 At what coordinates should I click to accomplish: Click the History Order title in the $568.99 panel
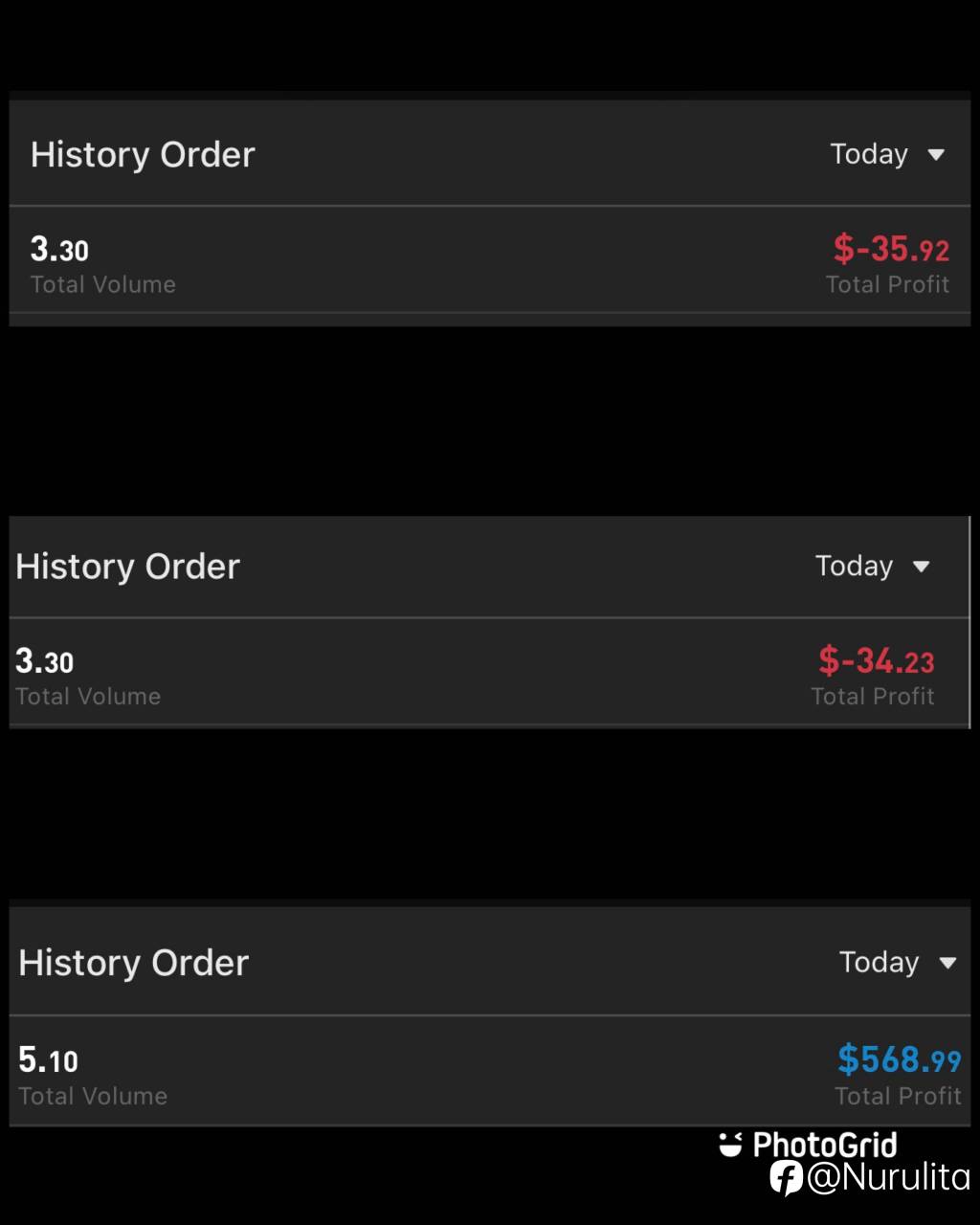(x=133, y=963)
